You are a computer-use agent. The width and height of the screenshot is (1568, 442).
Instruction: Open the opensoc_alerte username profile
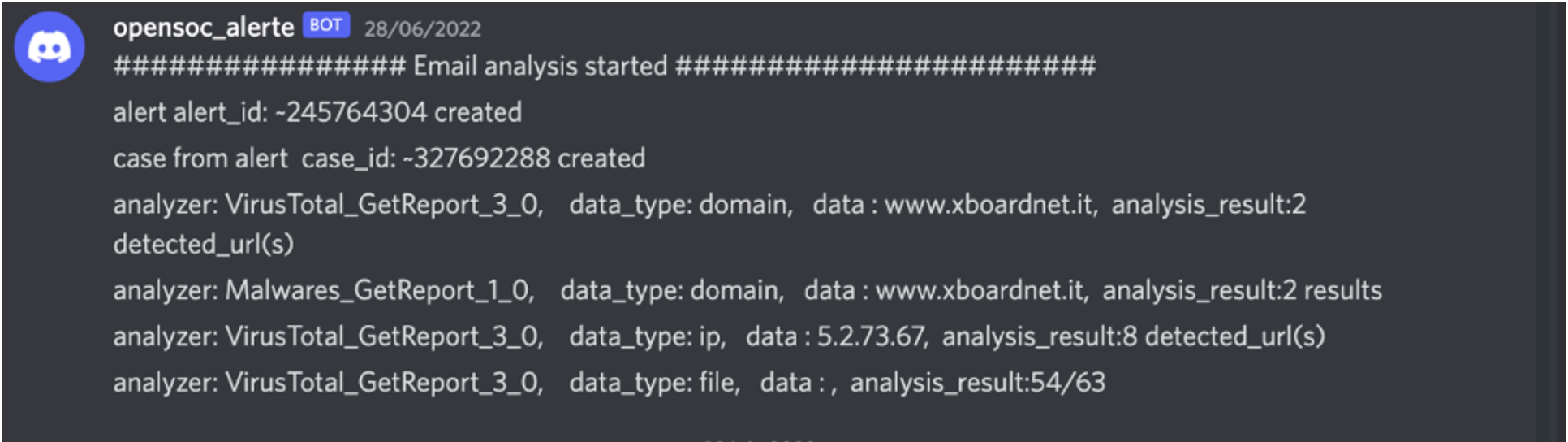[203, 28]
